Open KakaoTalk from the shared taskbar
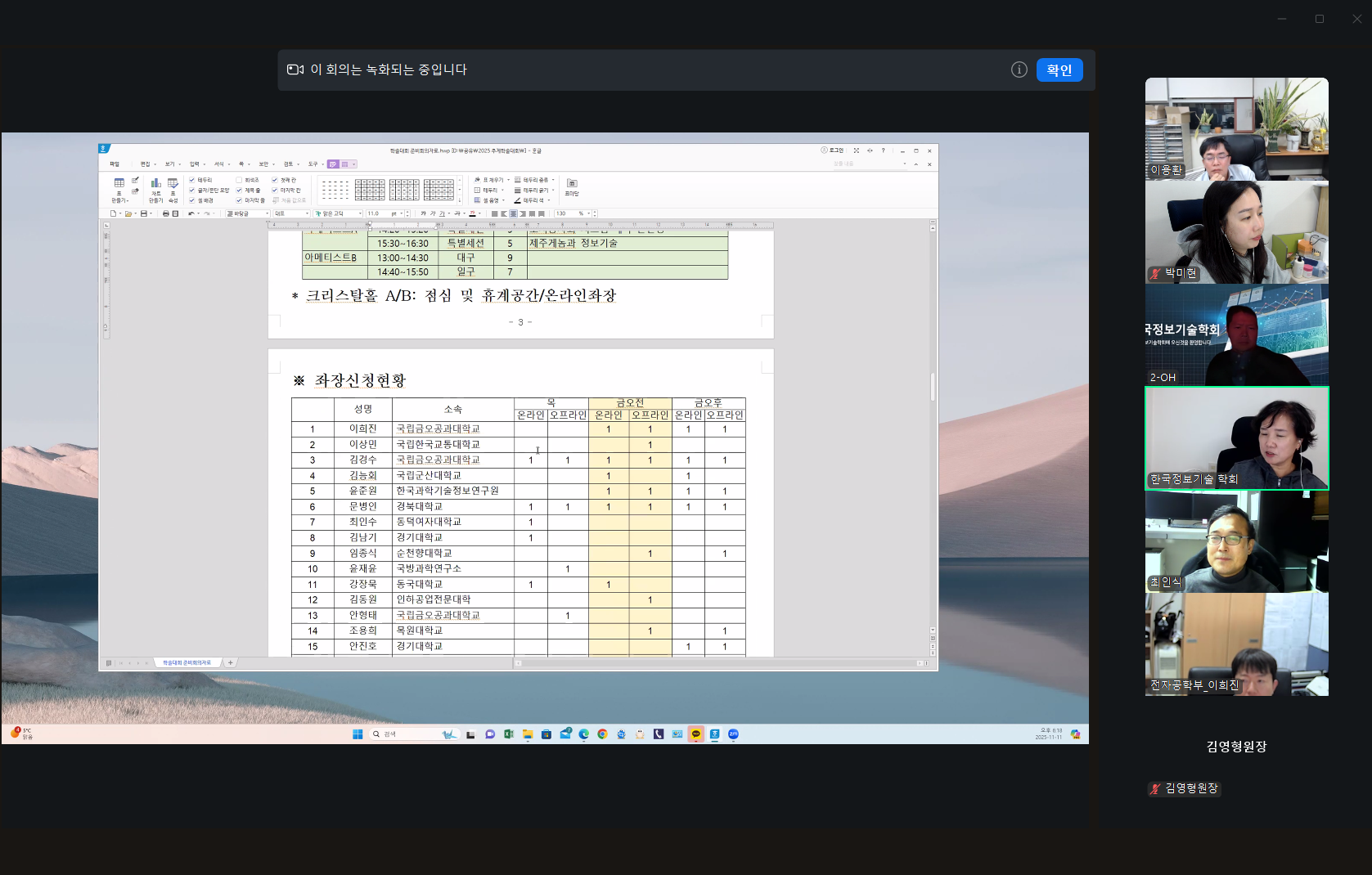The image size is (1372, 875). (x=695, y=734)
